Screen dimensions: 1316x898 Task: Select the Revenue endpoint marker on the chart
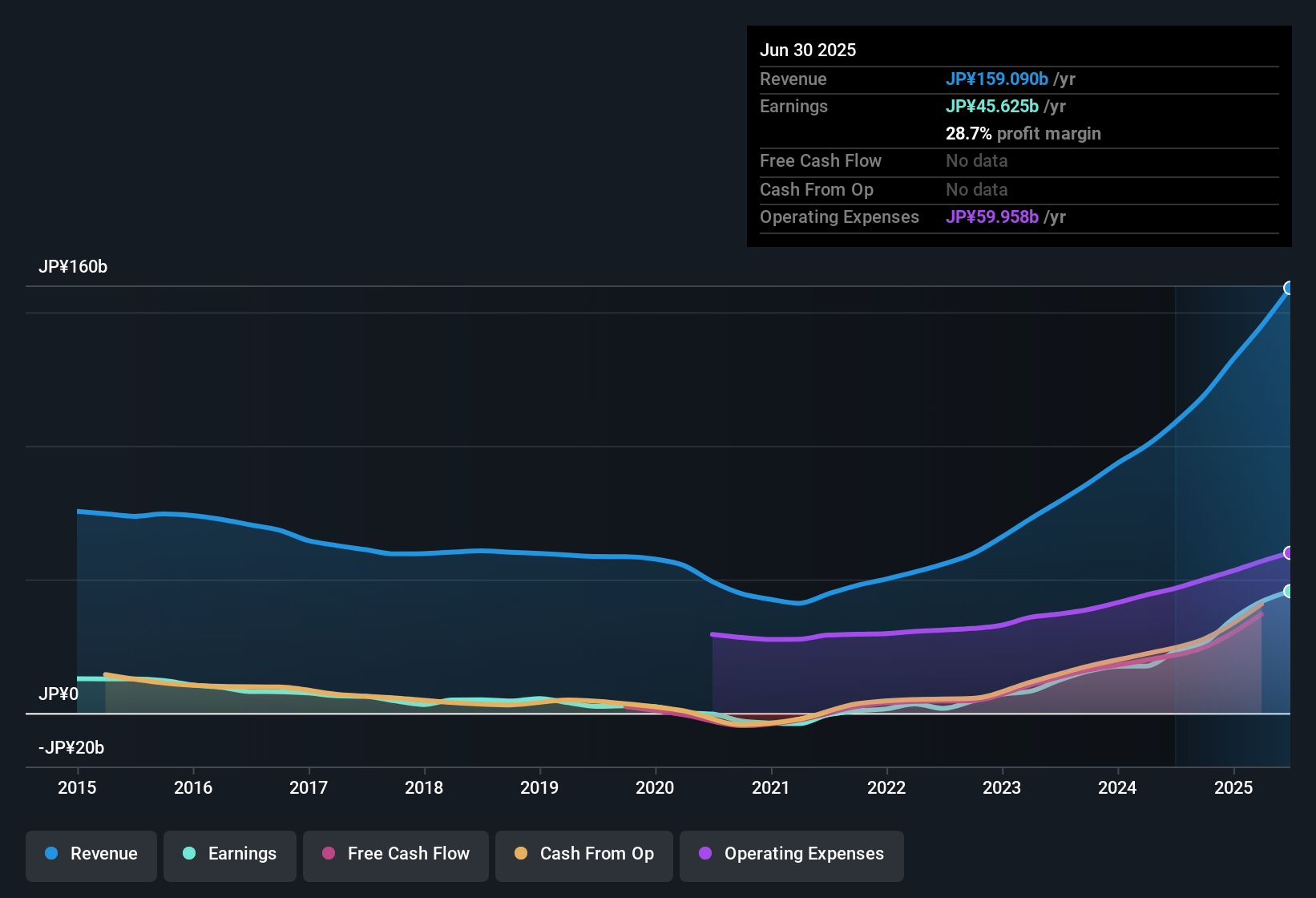[x=1289, y=287]
